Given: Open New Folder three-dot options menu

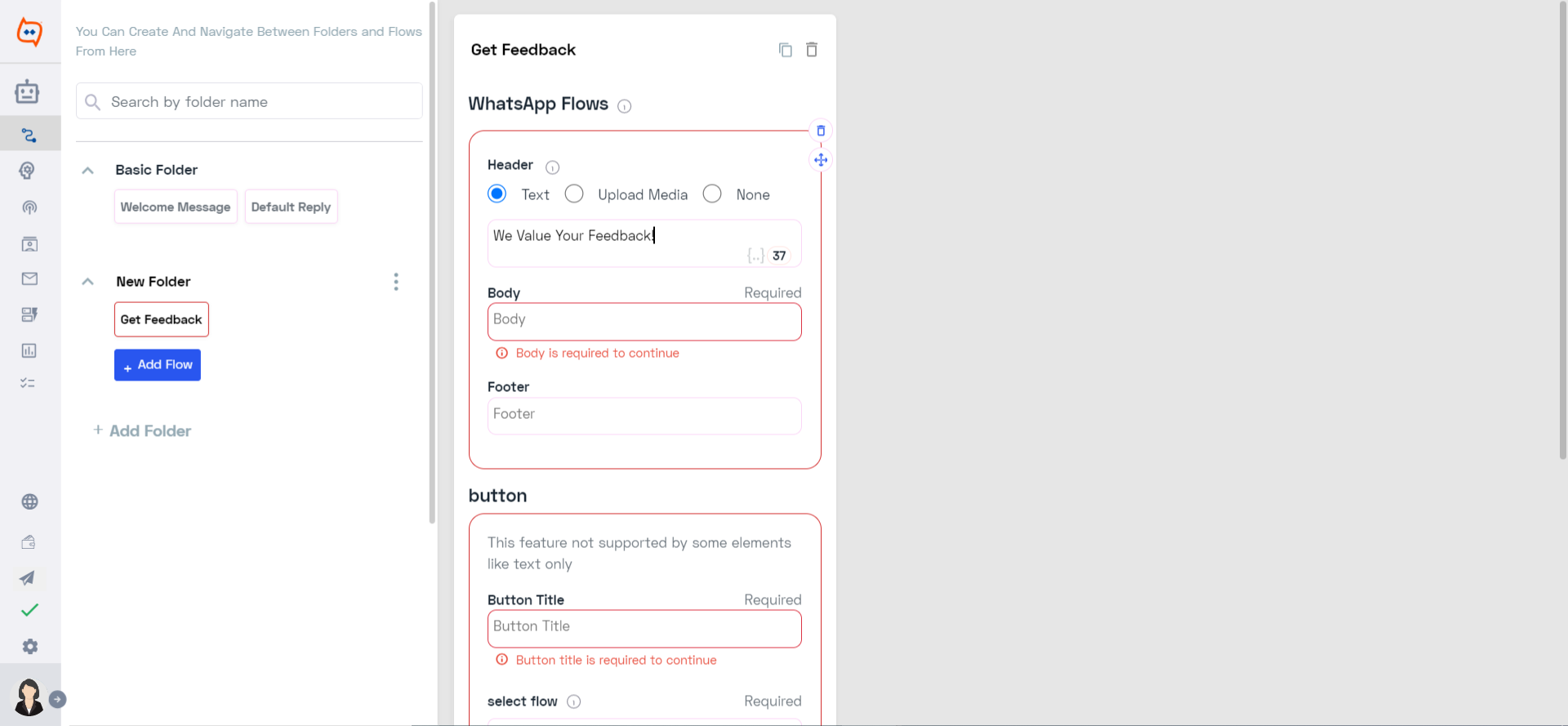Looking at the screenshot, I should (x=396, y=282).
